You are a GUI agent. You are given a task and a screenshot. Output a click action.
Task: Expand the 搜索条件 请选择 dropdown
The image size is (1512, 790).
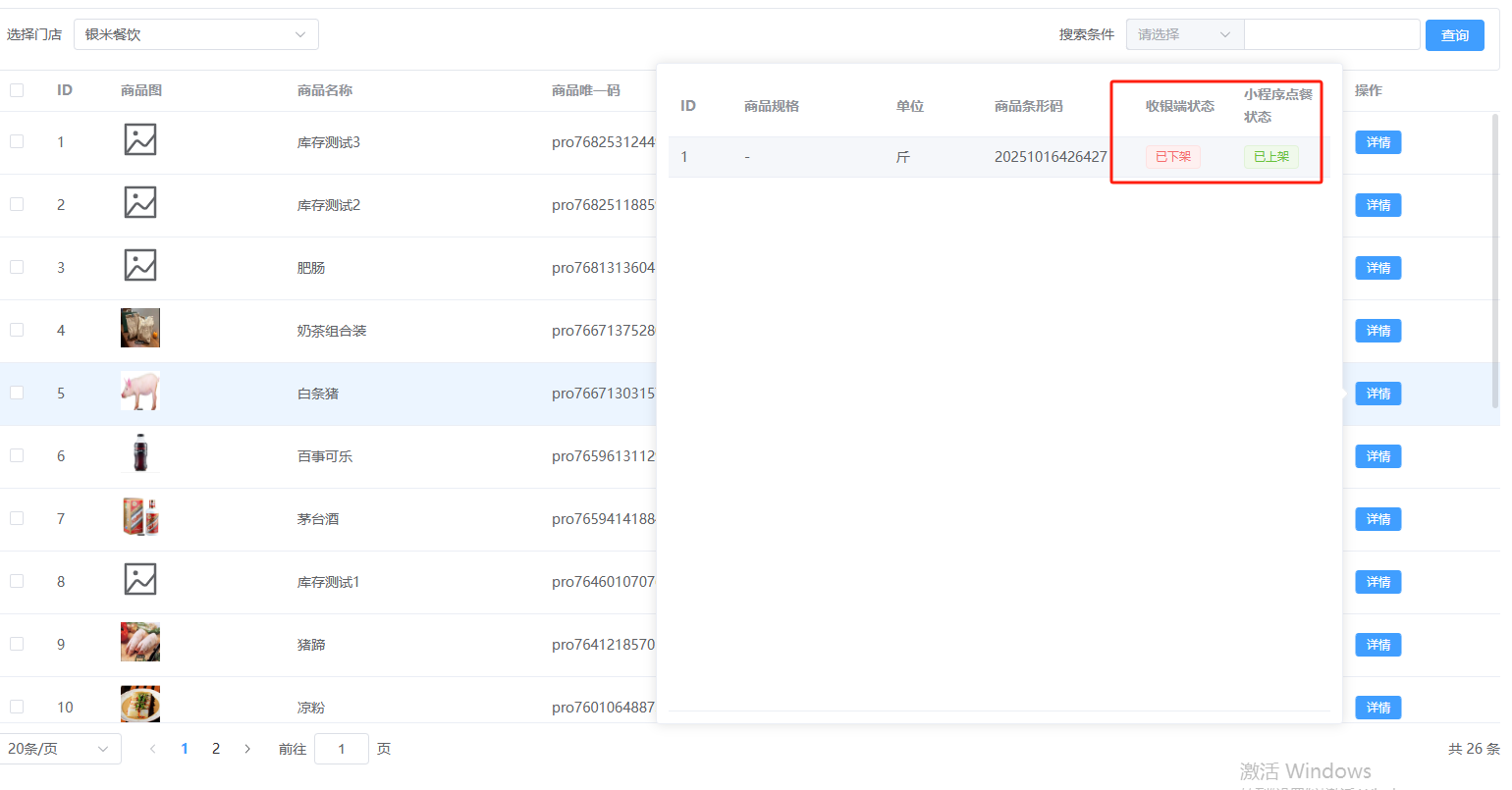[1184, 34]
